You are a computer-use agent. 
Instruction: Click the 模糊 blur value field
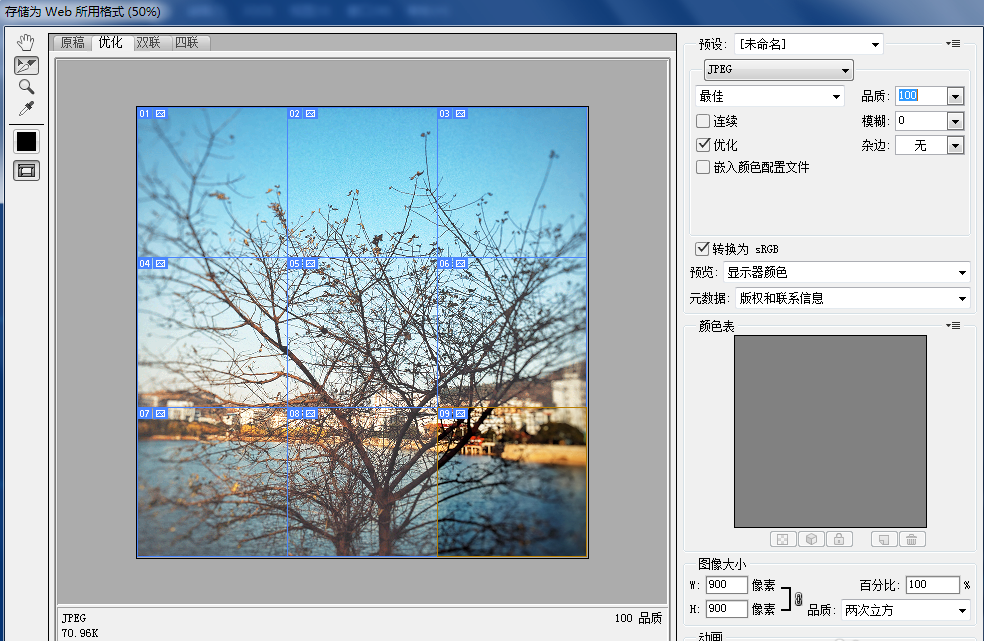921,121
